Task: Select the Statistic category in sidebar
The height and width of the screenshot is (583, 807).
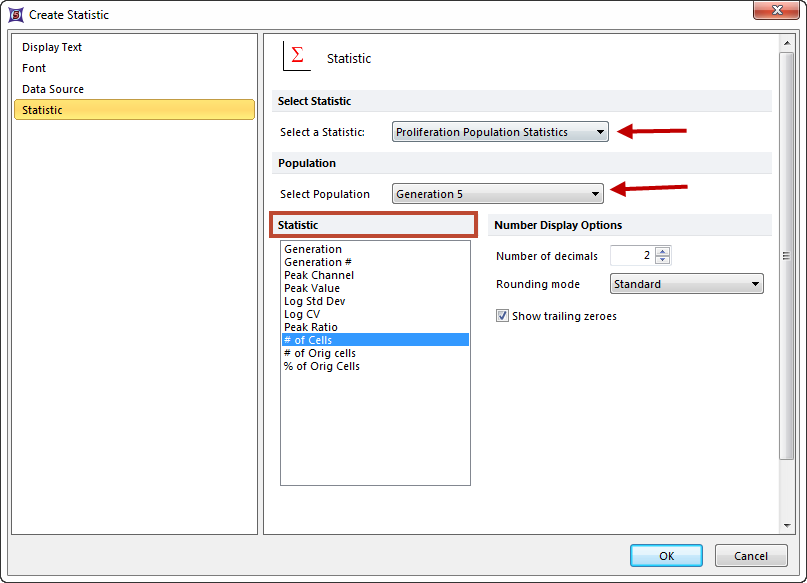Action: coord(134,110)
